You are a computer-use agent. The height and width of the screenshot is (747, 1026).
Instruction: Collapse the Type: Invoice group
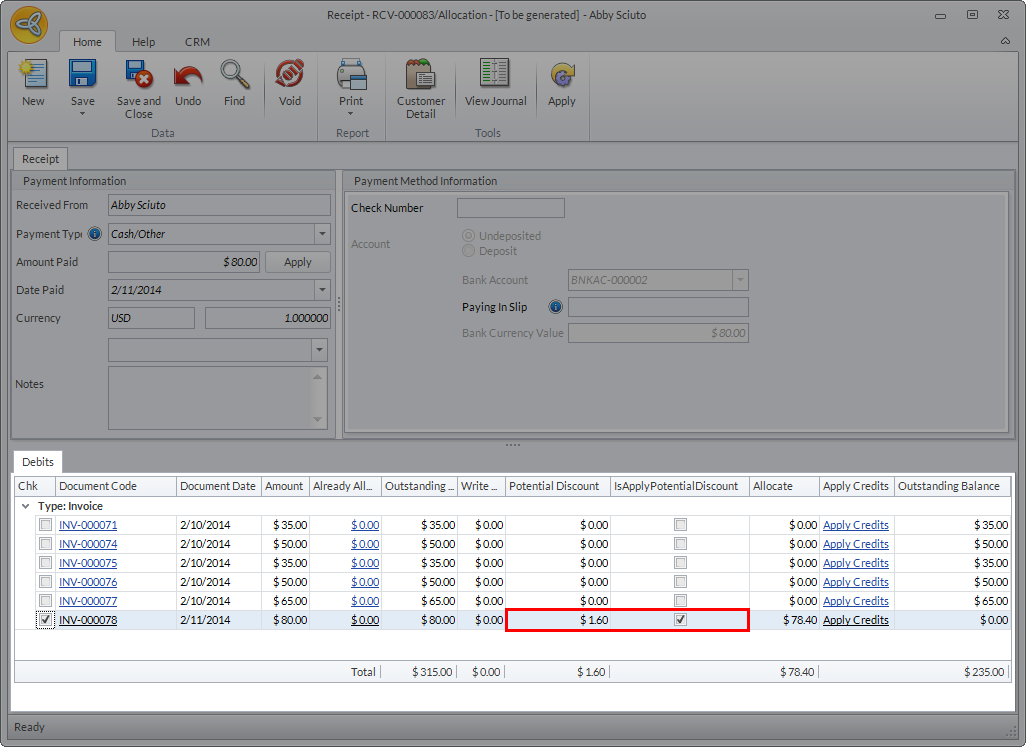[24, 506]
